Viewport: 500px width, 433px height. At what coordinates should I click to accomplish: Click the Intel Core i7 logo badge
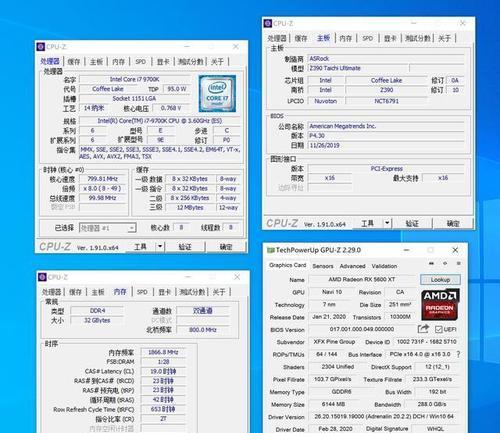click(x=217, y=93)
